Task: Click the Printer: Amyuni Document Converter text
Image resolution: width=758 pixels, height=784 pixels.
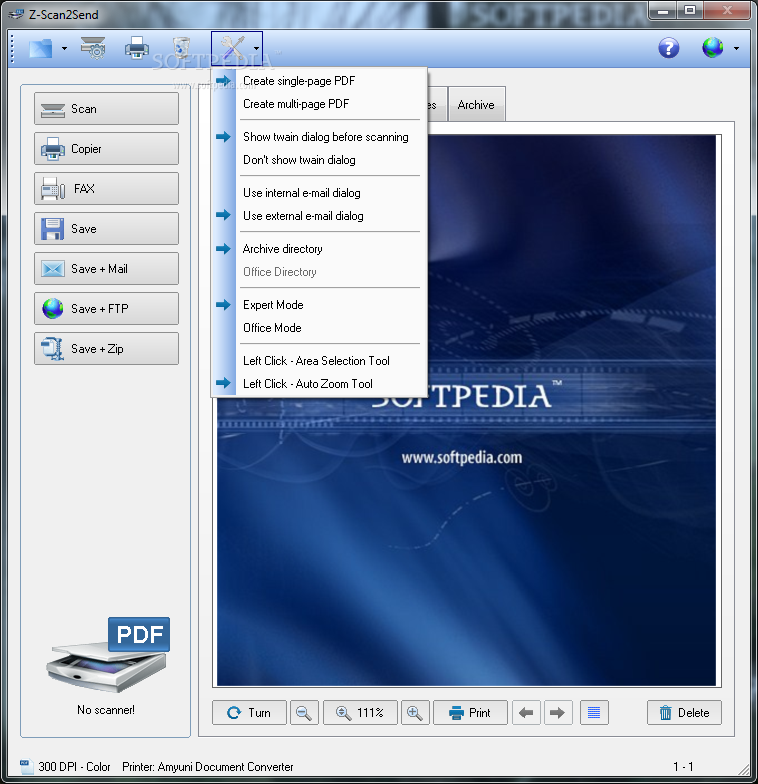Action: coord(208,766)
